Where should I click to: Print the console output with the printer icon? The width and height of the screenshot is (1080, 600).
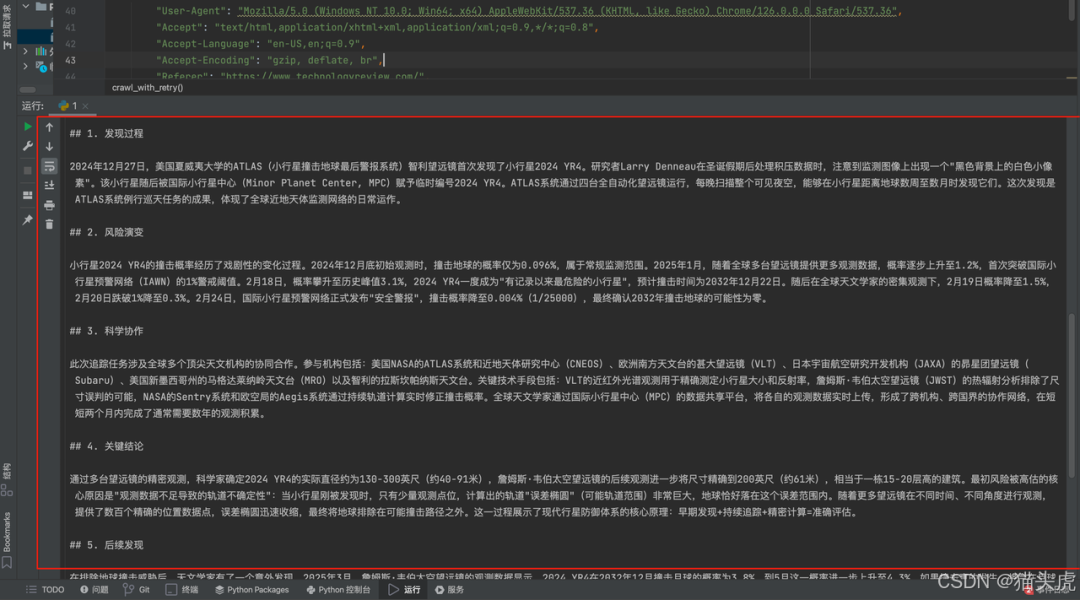click(x=50, y=205)
